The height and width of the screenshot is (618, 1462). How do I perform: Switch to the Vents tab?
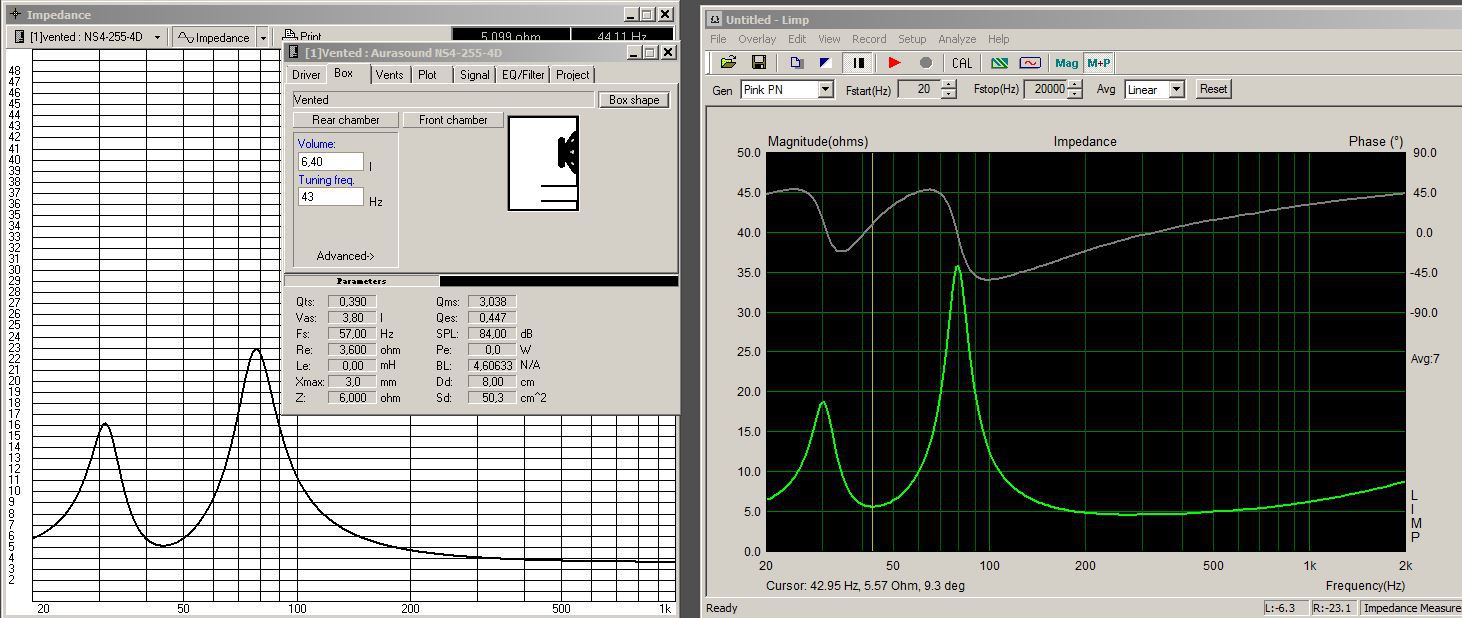tap(389, 75)
